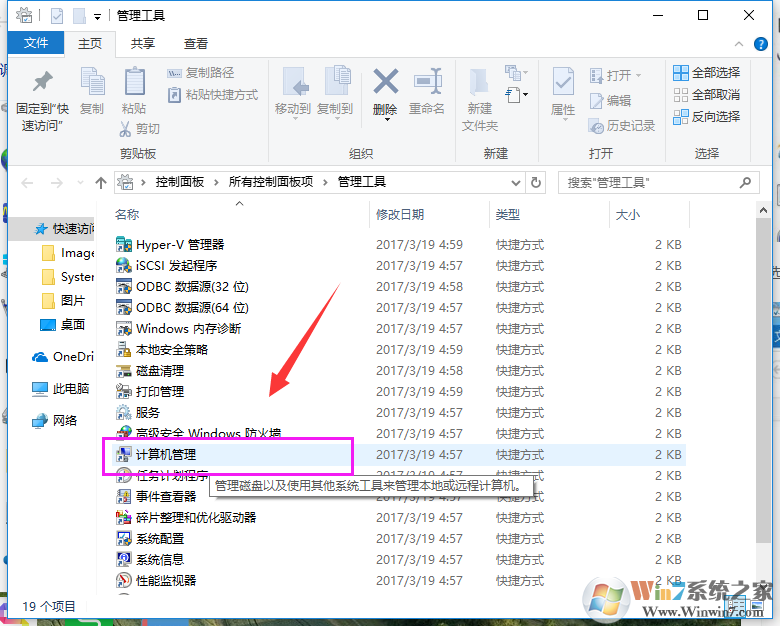
Task: Select the 磁盘清理 shortcut icon
Action: click(124, 370)
